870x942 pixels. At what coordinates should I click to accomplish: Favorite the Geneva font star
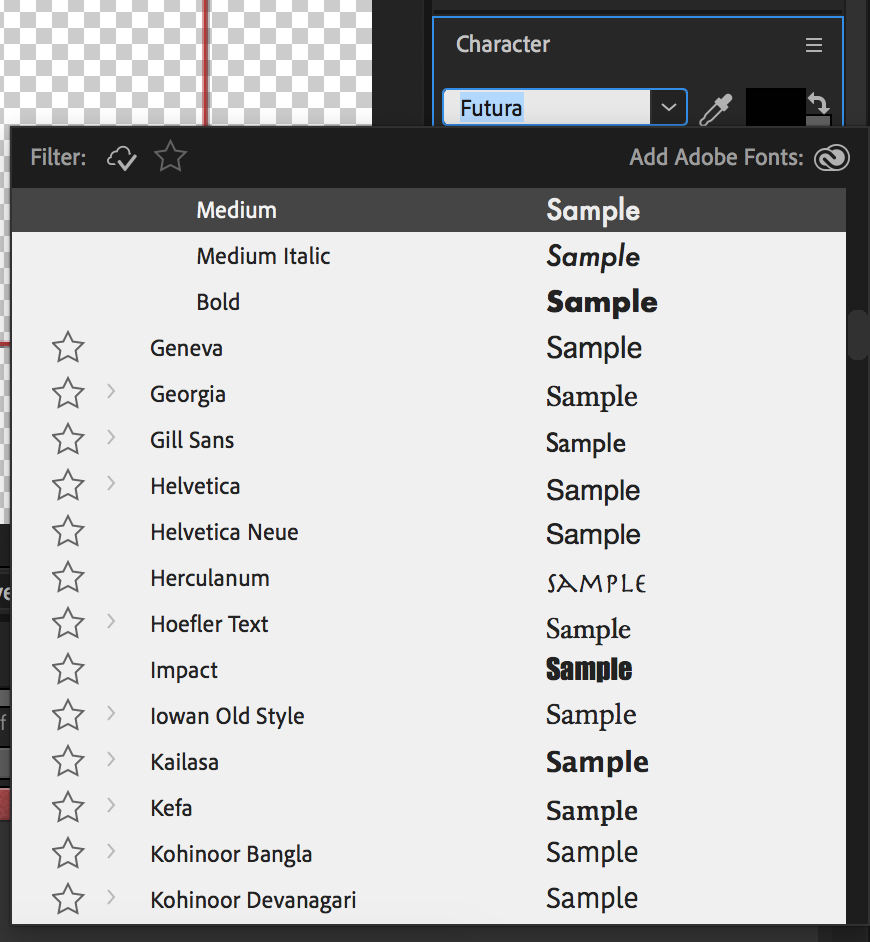pos(68,347)
